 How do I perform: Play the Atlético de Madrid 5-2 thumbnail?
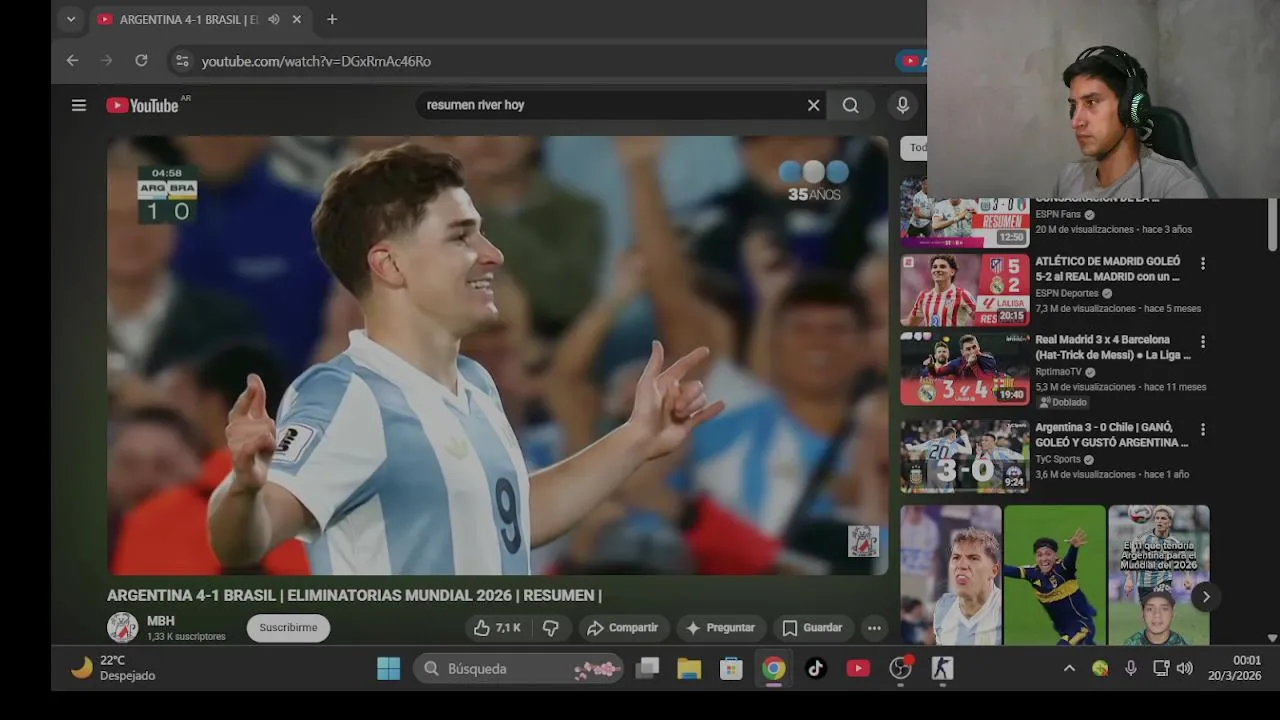coord(964,290)
